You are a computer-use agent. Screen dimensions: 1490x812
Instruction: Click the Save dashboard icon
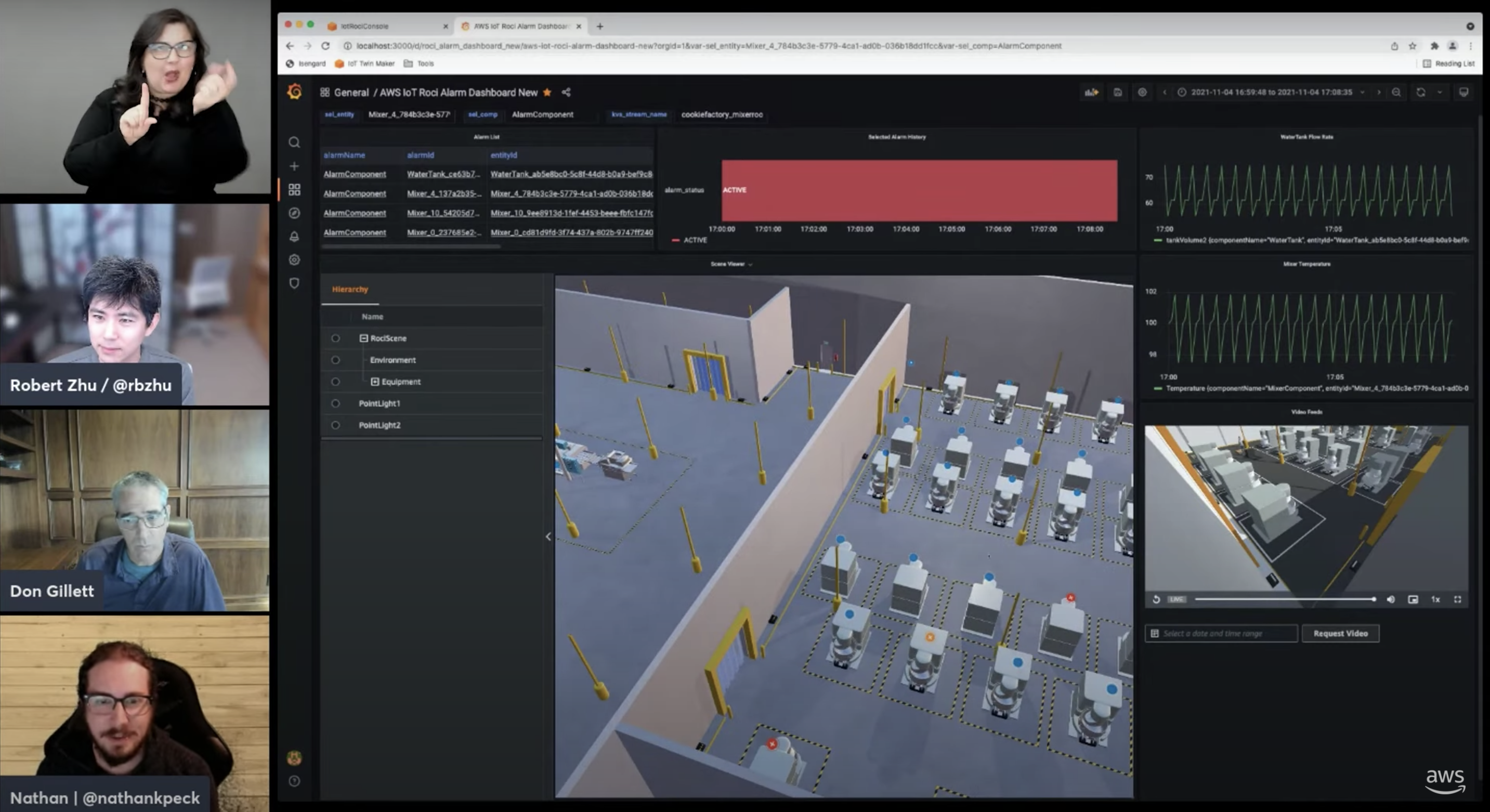[1118, 93]
